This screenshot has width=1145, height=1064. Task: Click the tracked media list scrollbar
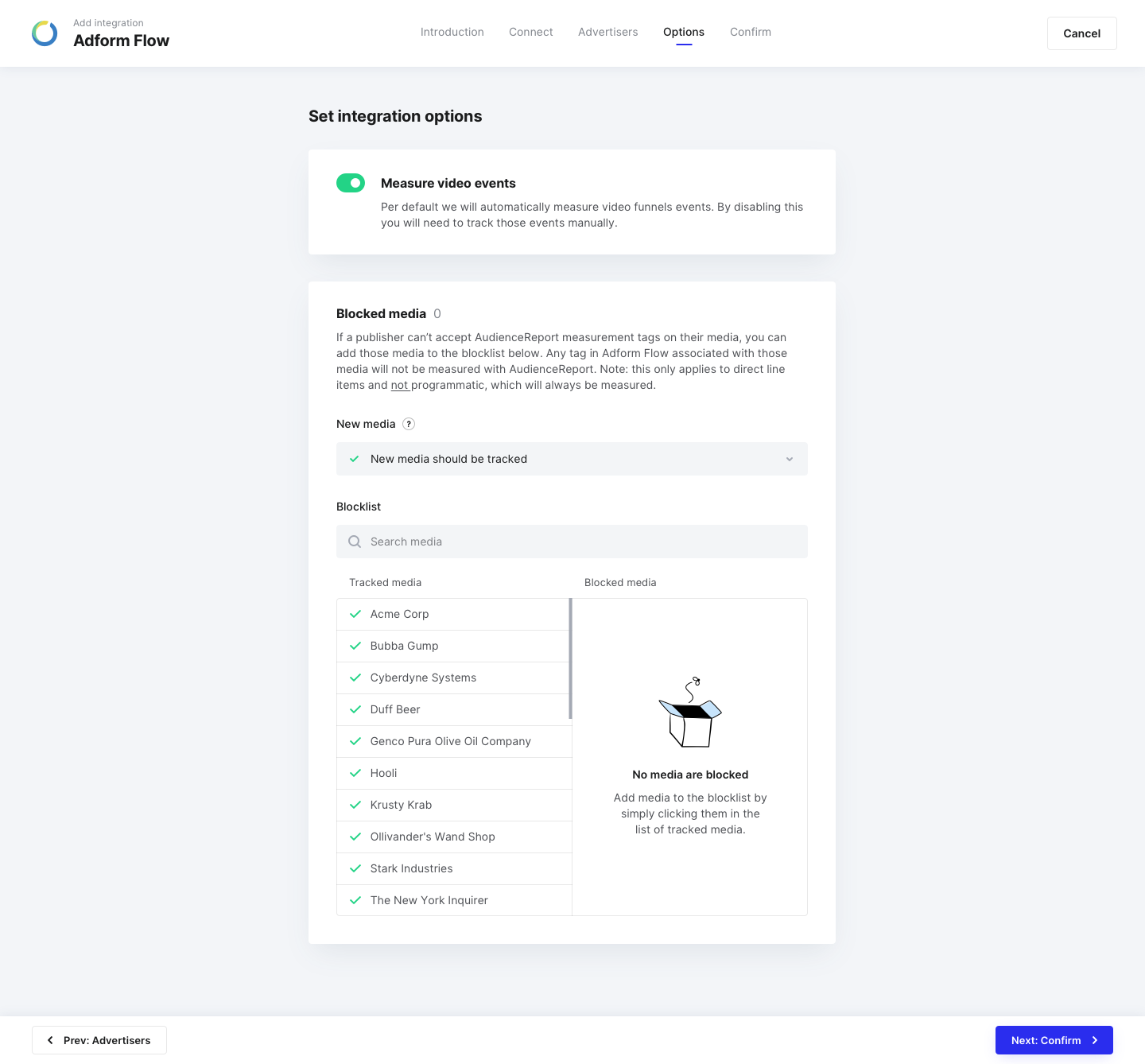coord(570,658)
